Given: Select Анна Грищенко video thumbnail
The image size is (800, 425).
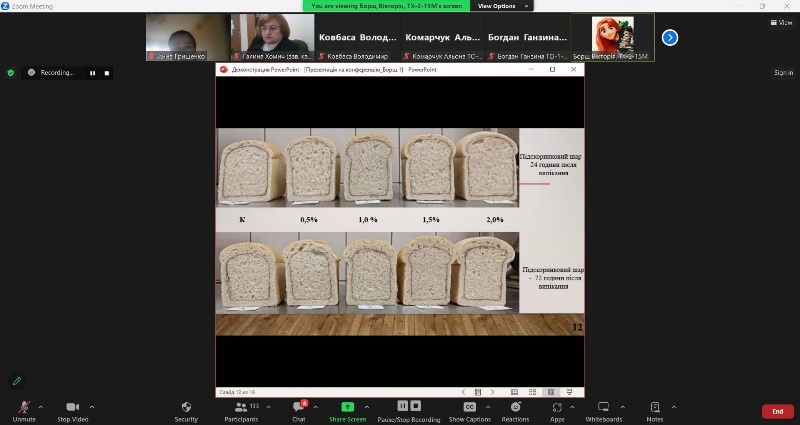Looking at the screenshot, I should click(x=188, y=37).
